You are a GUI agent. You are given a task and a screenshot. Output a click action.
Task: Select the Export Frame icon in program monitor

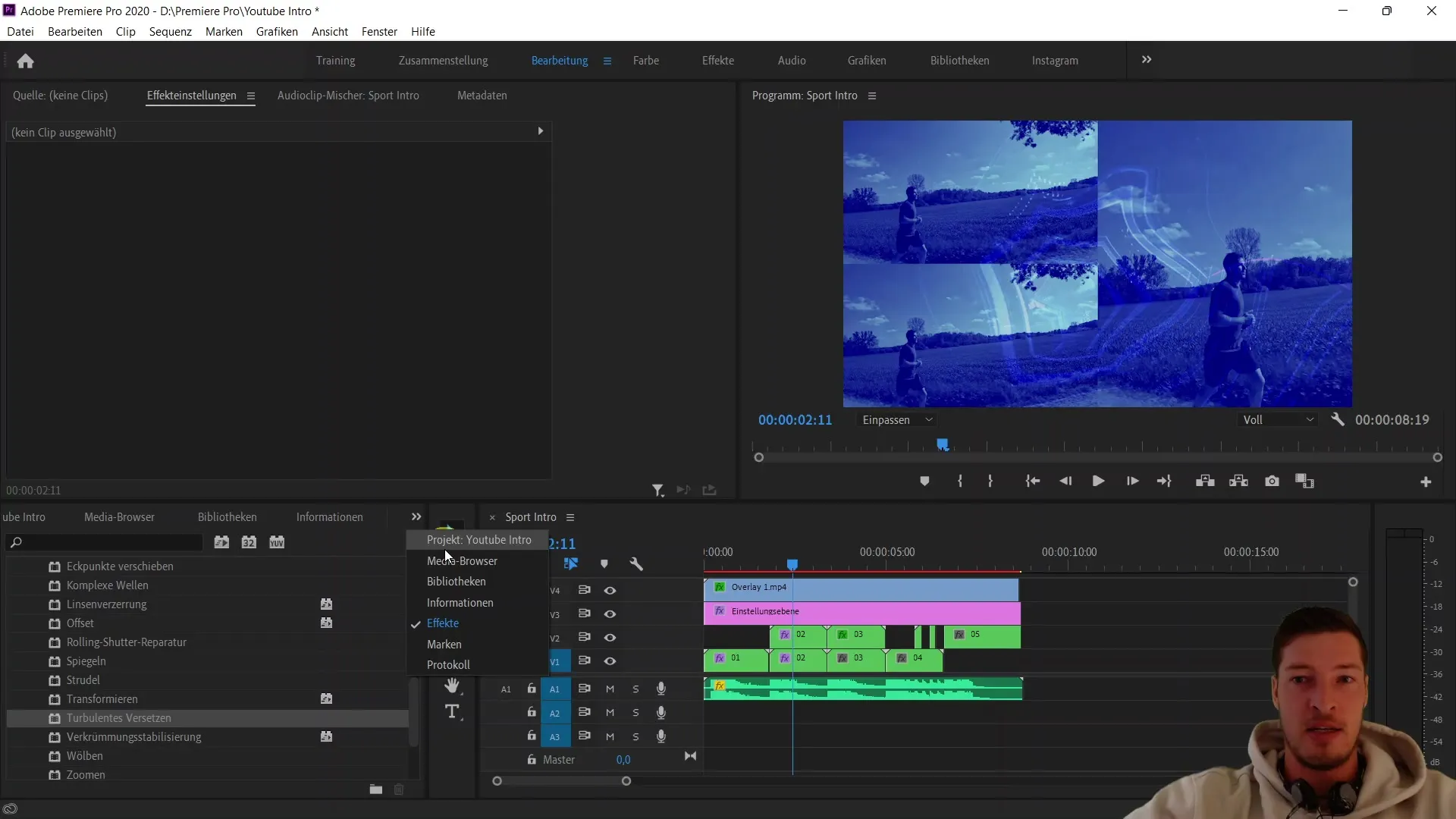coord(1271,481)
